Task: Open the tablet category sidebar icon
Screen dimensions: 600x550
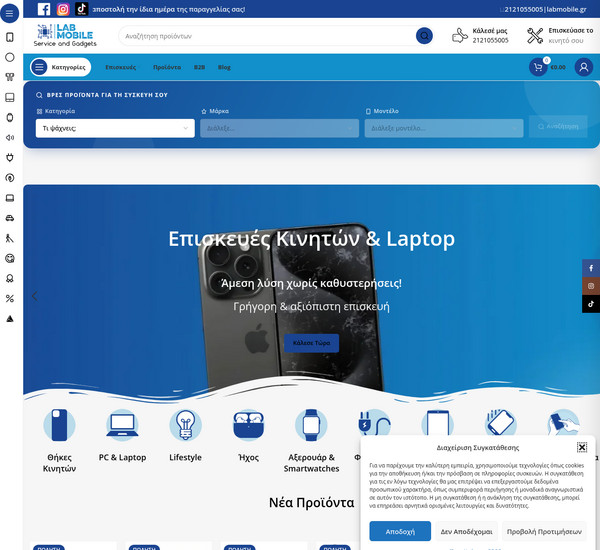Action: (10, 97)
